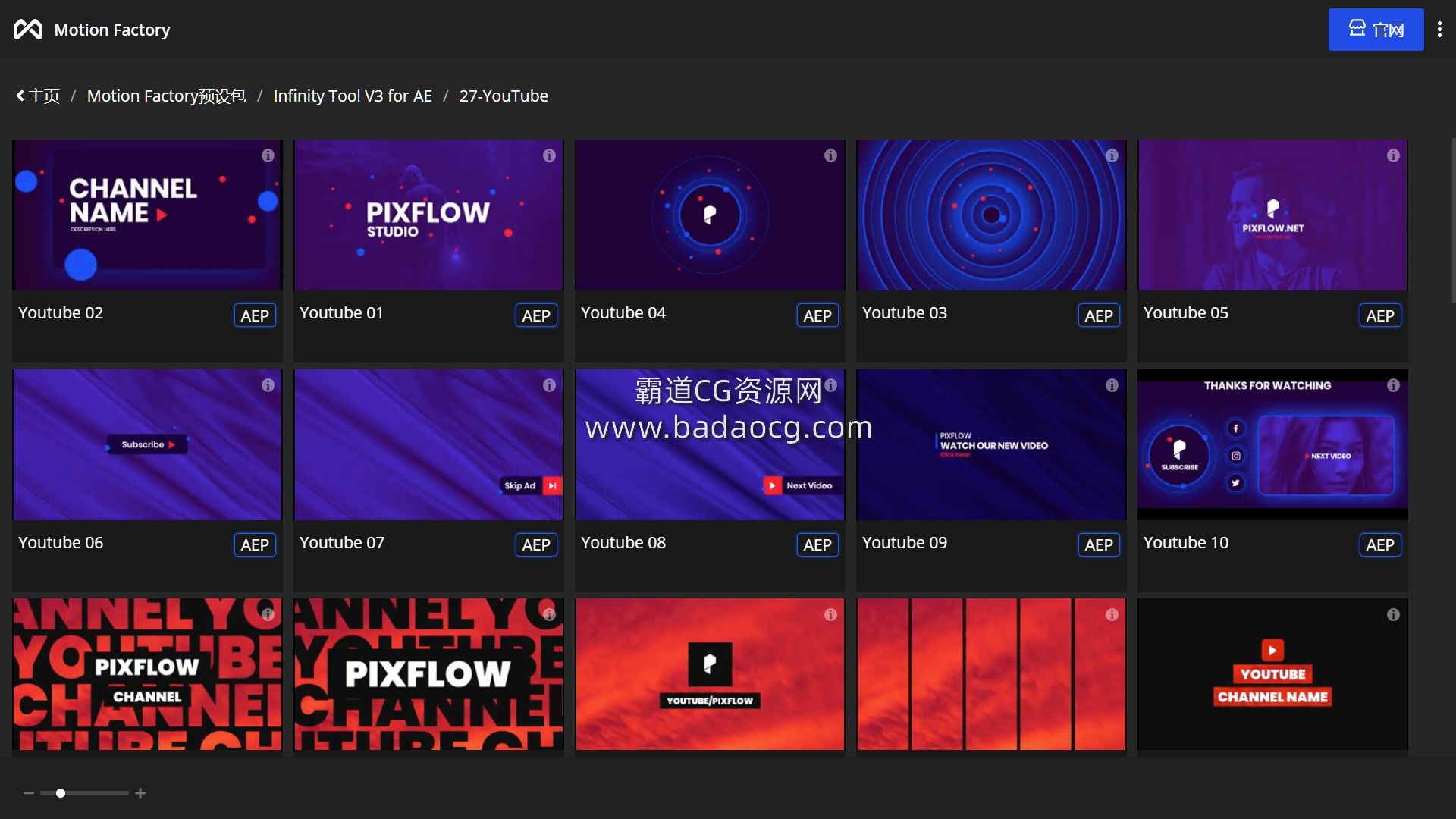Select the CHANNEL NAME Youtube 02 thumbnail

[x=147, y=215]
